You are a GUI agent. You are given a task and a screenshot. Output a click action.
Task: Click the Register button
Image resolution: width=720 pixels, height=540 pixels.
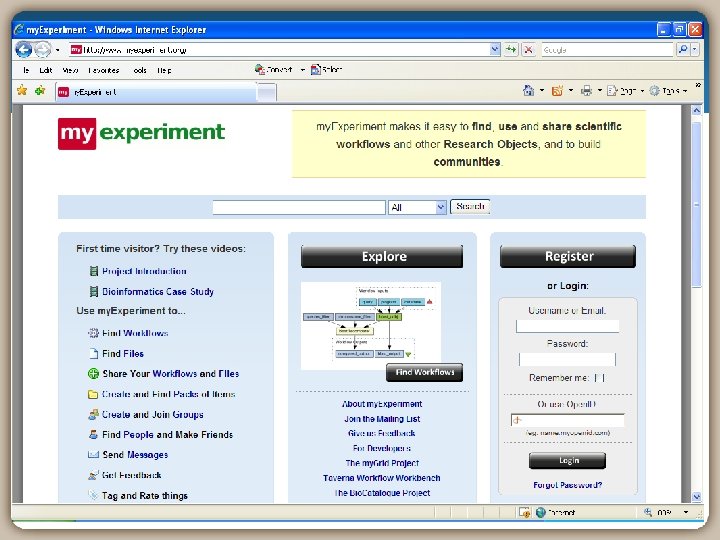coord(568,256)
